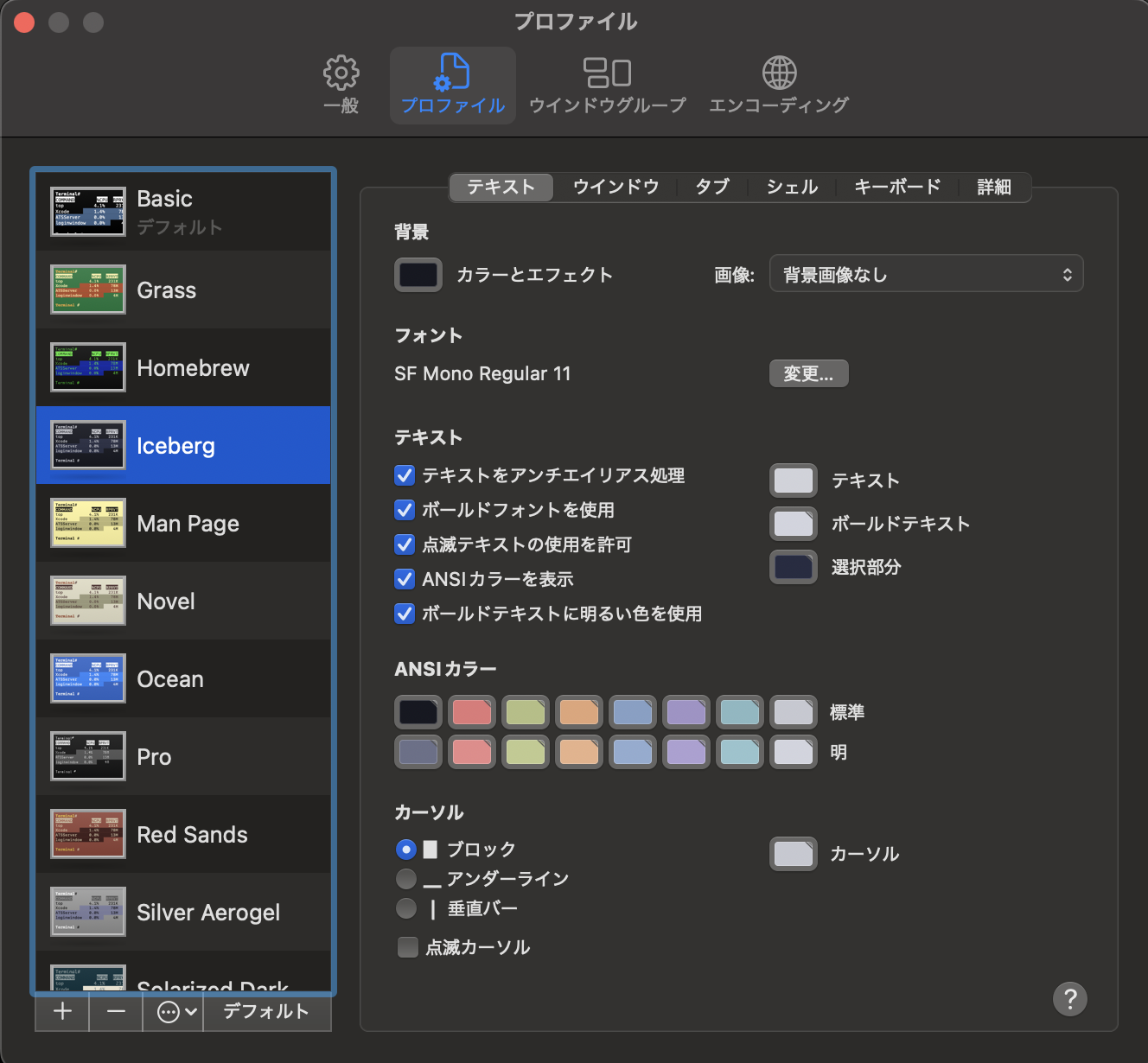
Task: Click the bright blue ANSI color swatch
Action: 633,752
